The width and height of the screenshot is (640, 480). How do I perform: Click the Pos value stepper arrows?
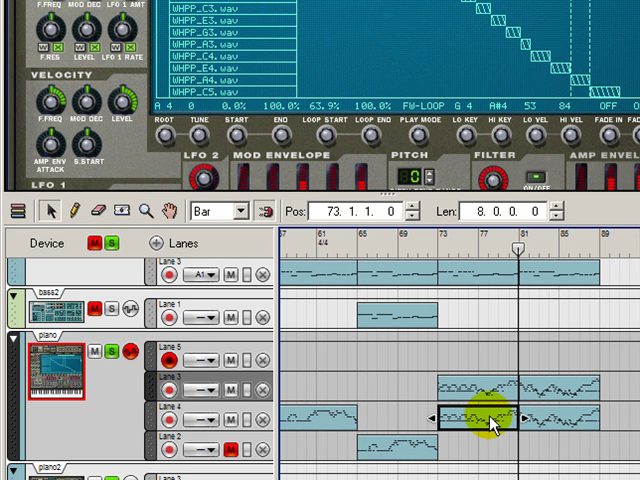point(413,211)
